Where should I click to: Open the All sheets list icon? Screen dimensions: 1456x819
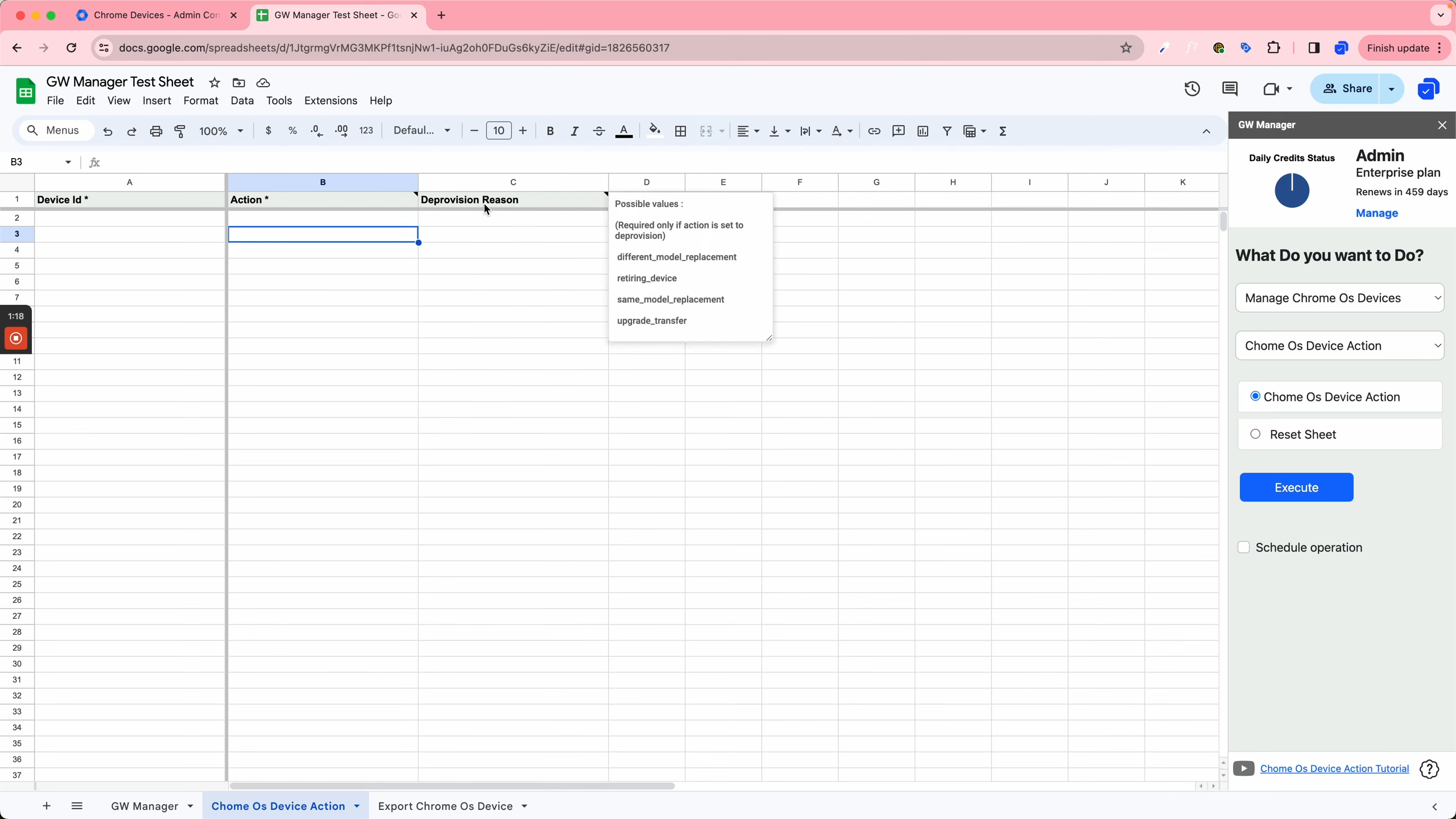pyautogui.click(x=77, y=806)
